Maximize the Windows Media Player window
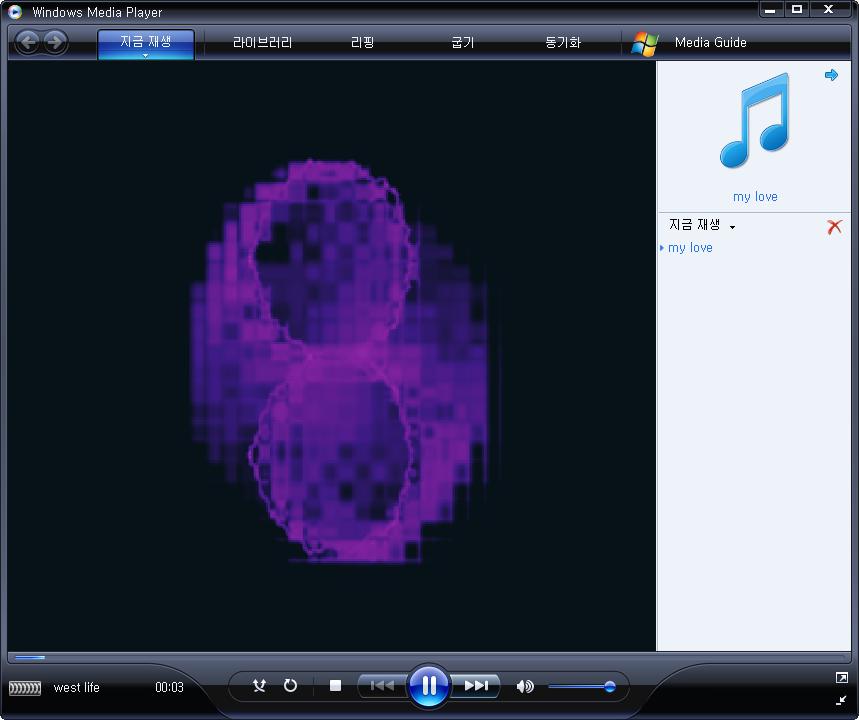Image resolution: width=859 pixels, height=720 pixels. 797,9
